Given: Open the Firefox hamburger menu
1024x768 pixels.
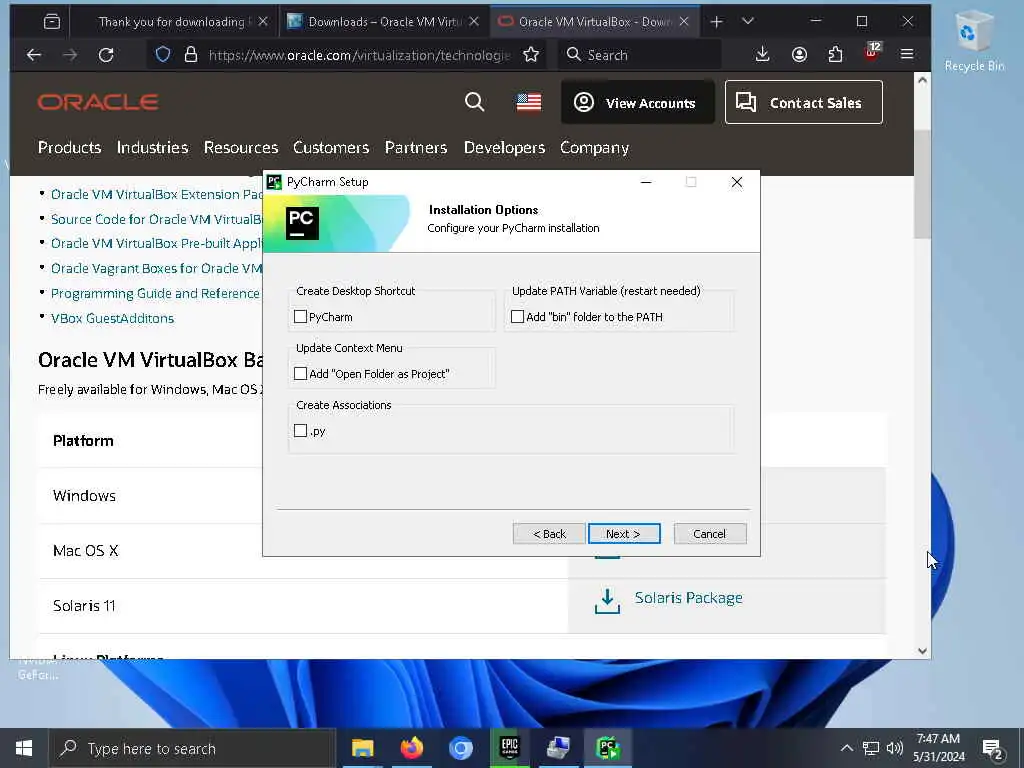Looking at the screenshot, I should point(907,54).
